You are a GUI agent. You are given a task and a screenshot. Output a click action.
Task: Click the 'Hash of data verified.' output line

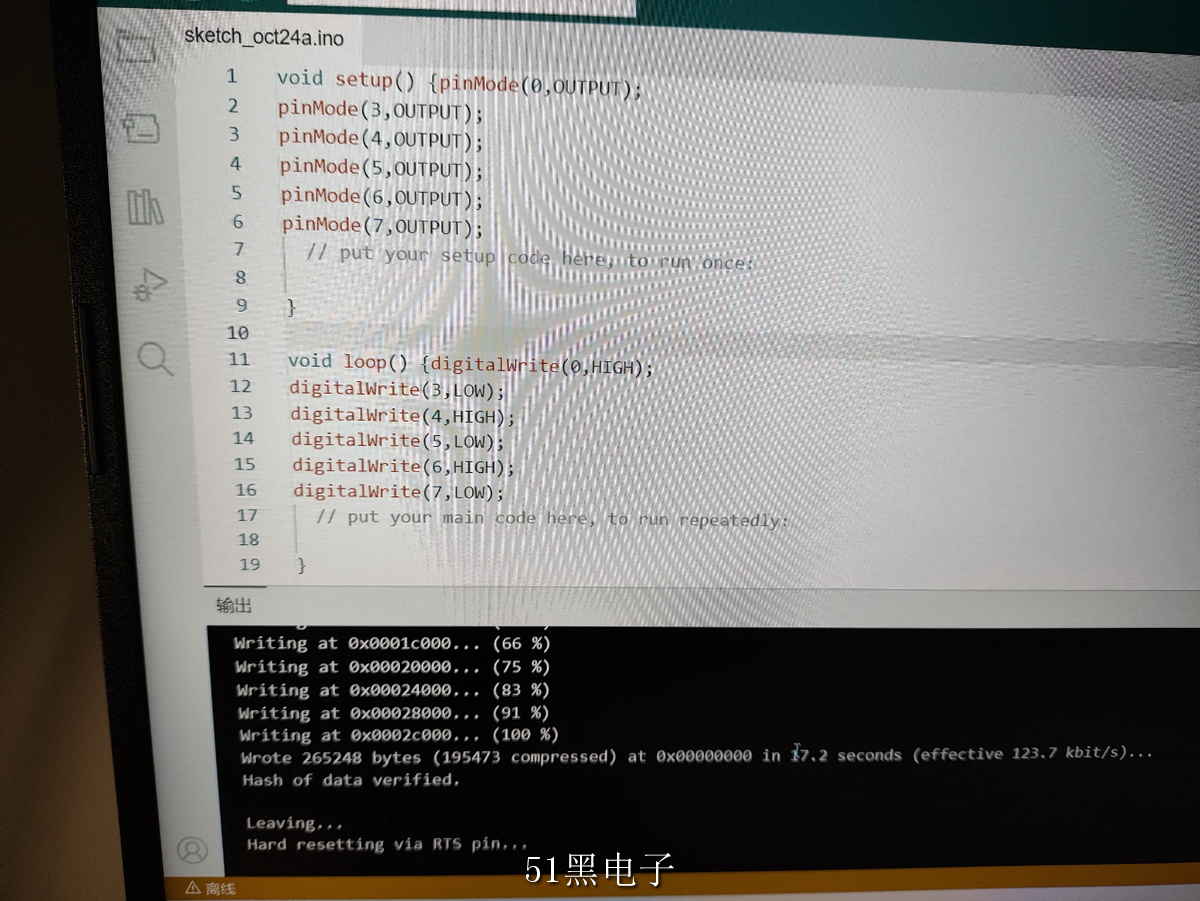point(351,780)
